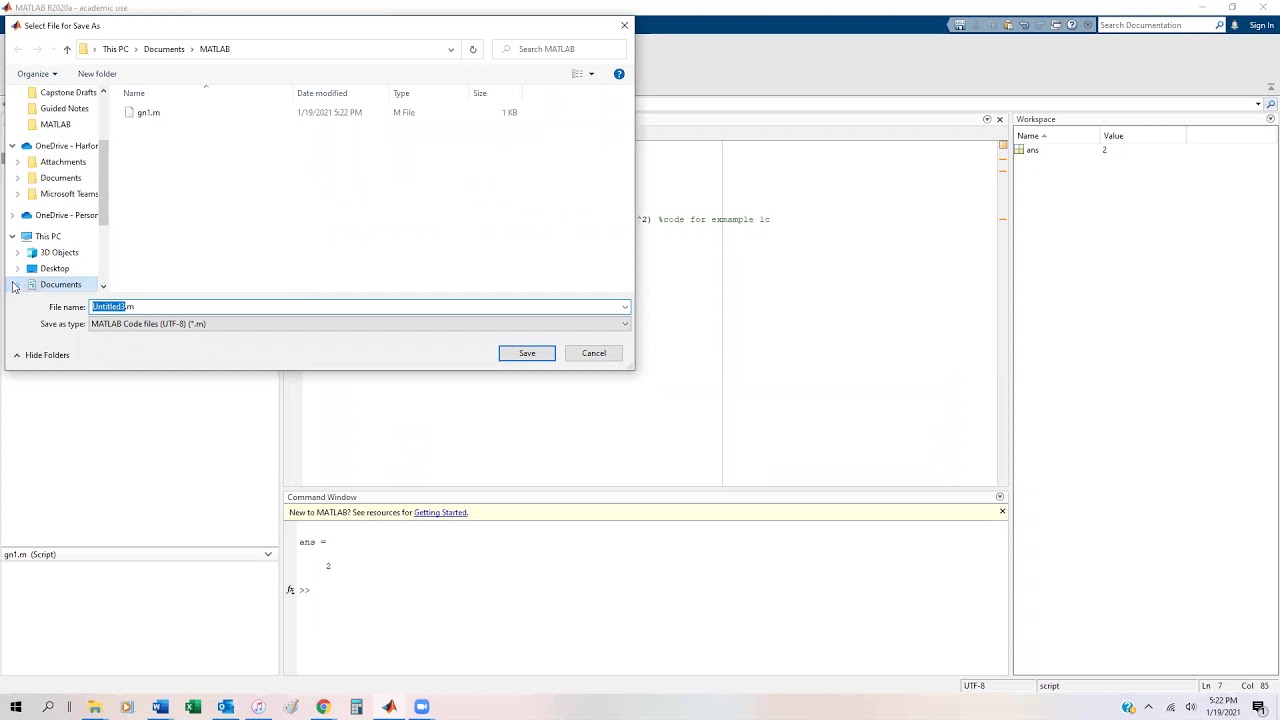
Task: Click This PC in address breadcrumb
Action: click(115, 49)
